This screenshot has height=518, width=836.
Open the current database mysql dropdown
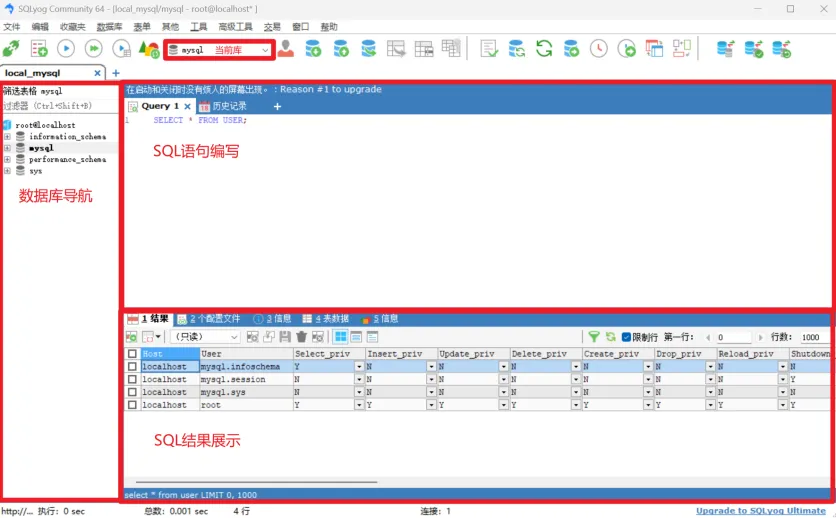click(x=219, y=50)
